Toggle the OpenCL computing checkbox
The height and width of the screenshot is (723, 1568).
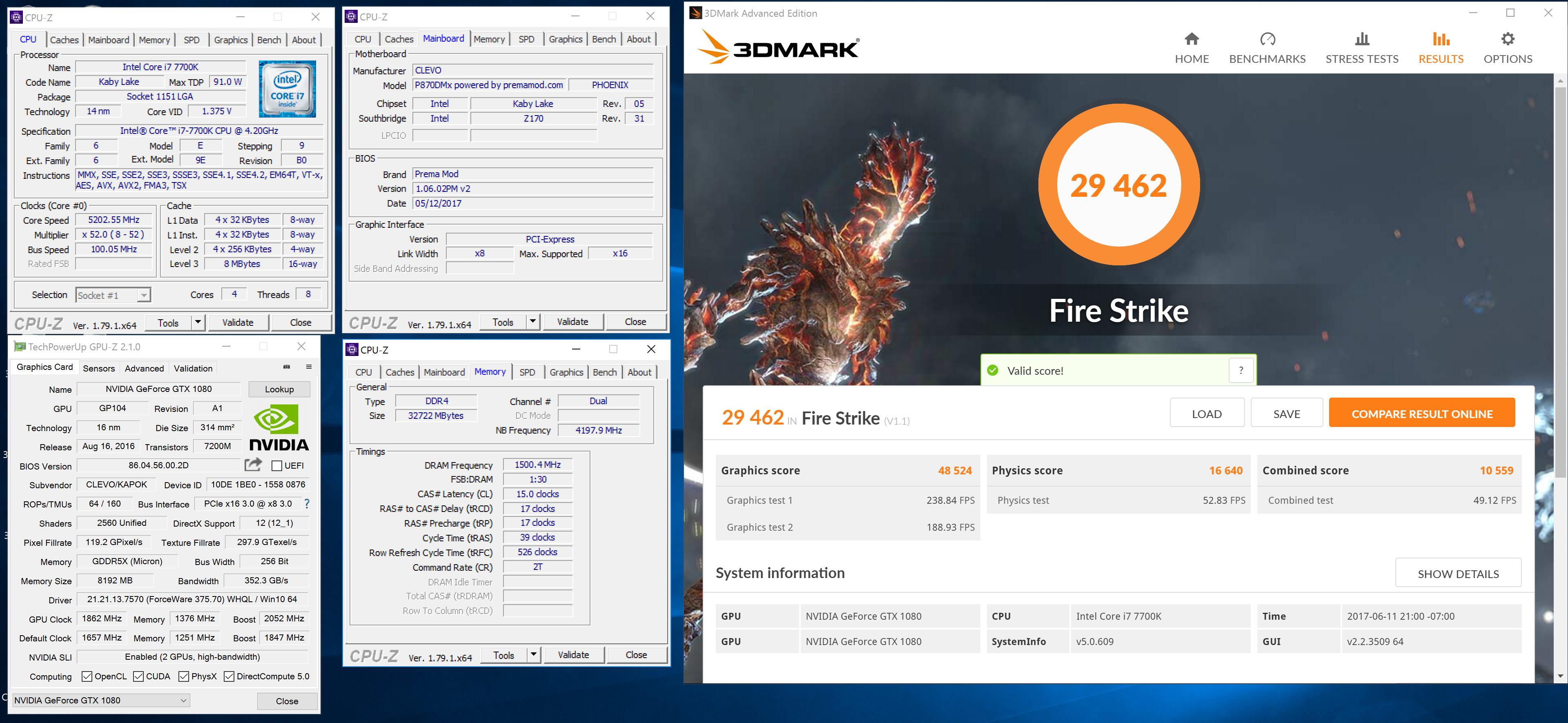pos(87,676)
